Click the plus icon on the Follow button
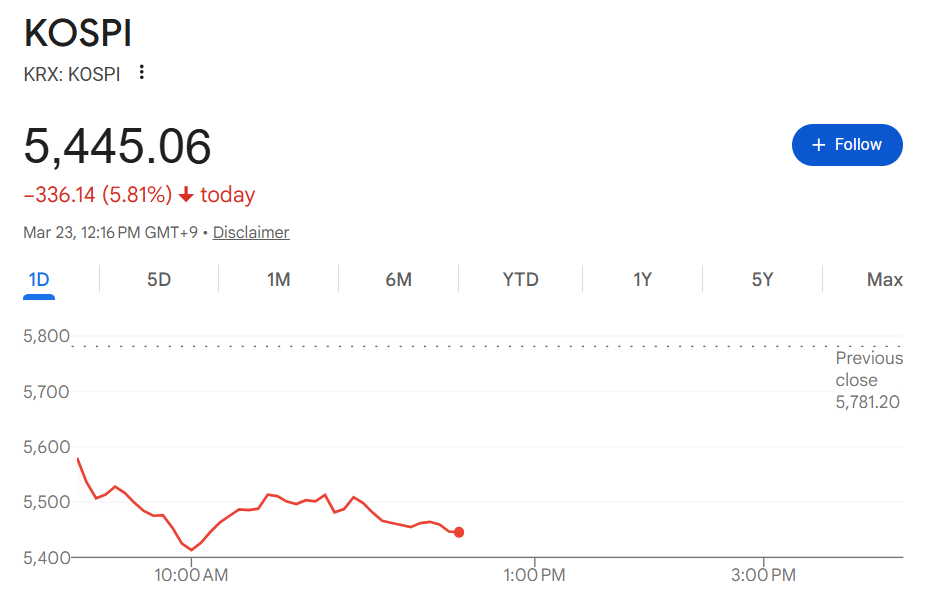Screen dimensions: 930x603 (819, 145)
